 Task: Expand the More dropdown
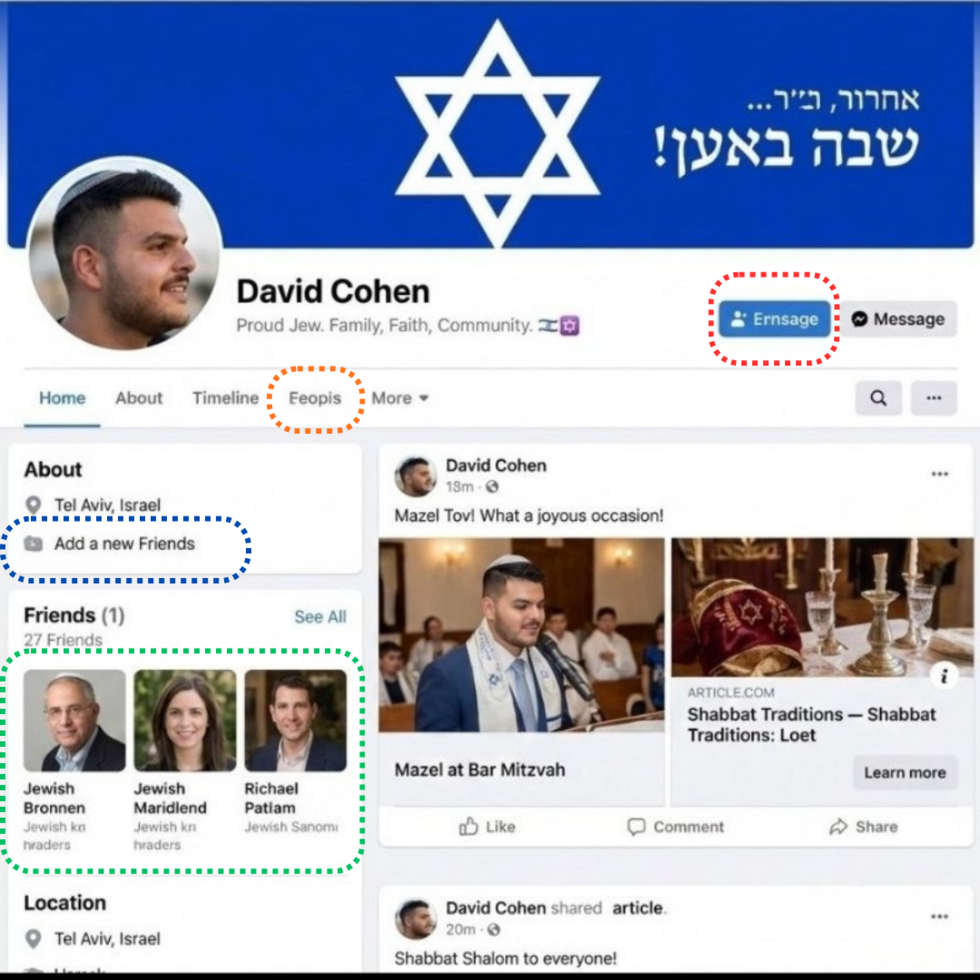pyautogui.click(x=400, y=398)
